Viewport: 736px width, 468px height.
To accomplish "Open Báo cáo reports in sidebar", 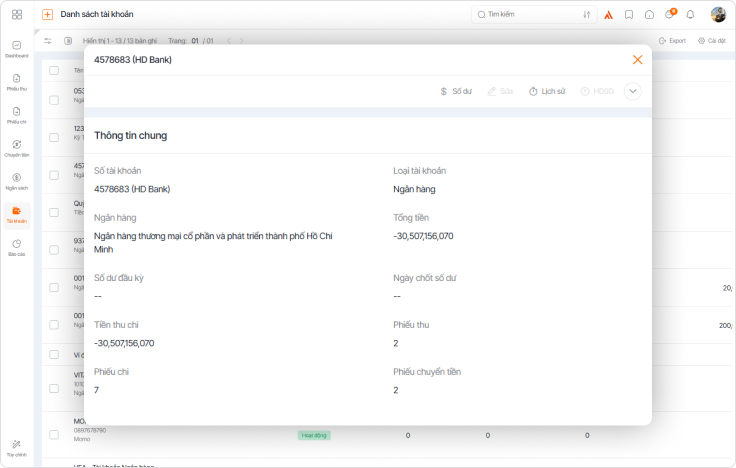I will (17, 247).
